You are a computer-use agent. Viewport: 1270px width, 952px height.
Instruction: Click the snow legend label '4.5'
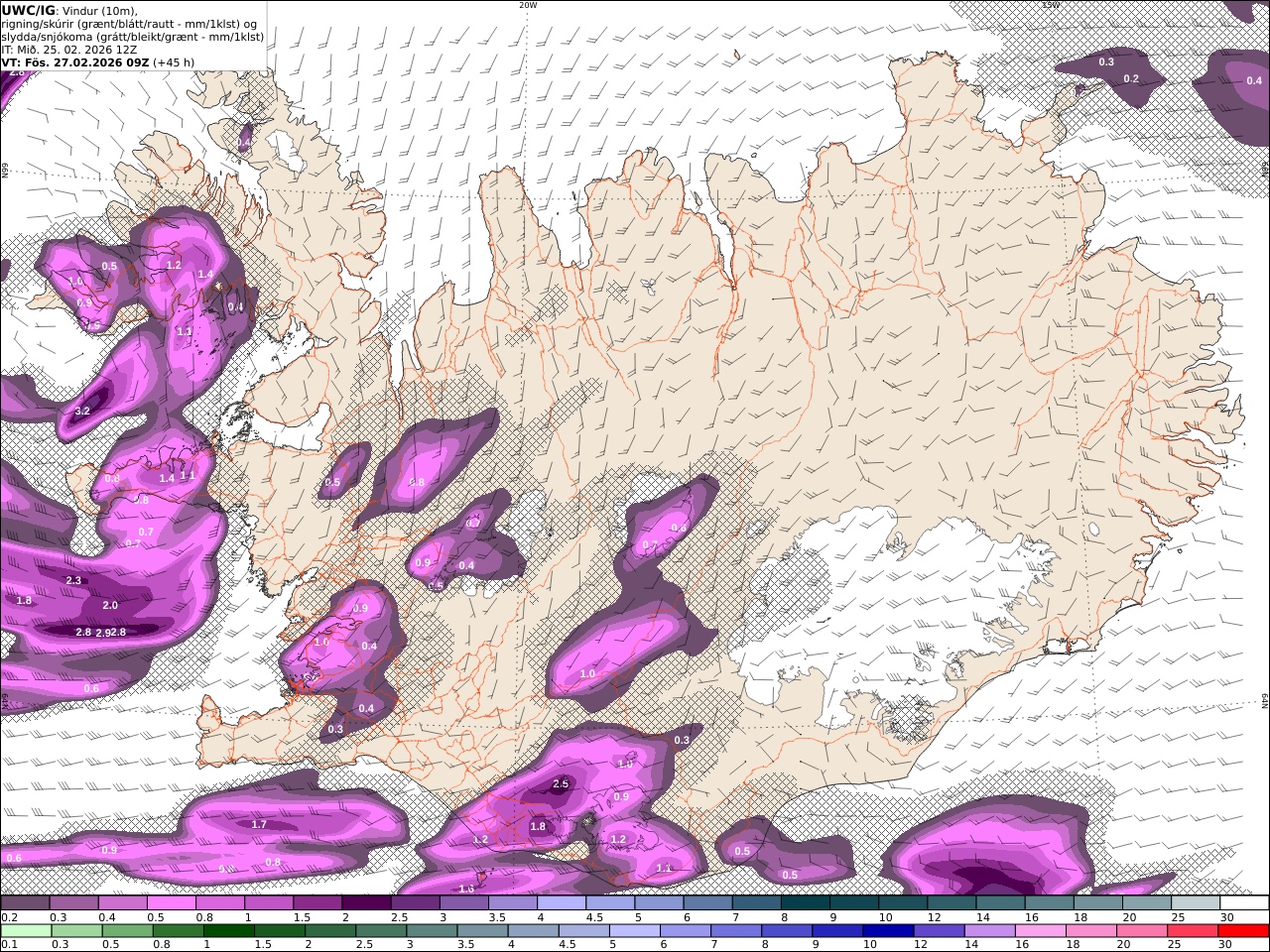(594, 917)
